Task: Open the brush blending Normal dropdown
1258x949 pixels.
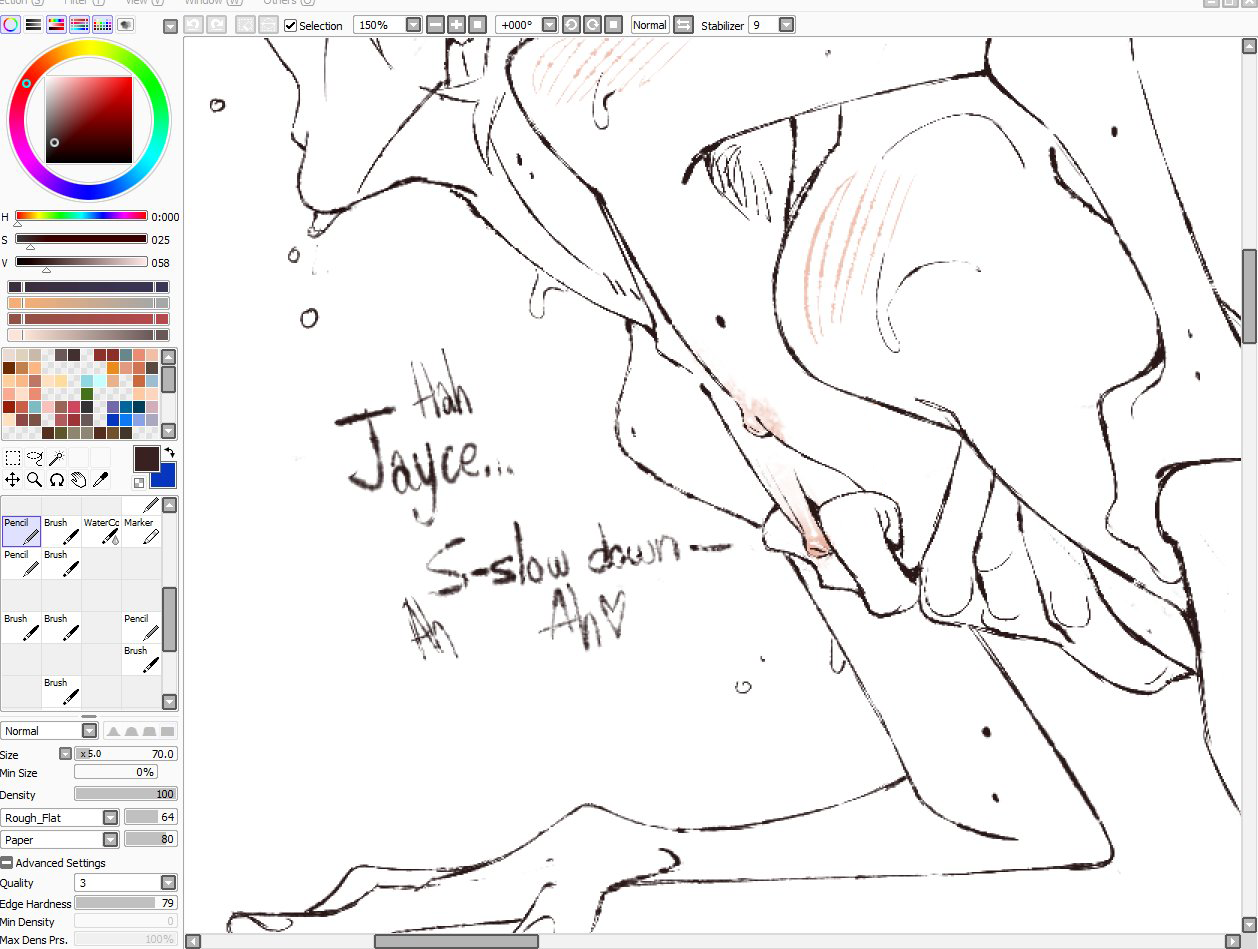Action: pos(89,731)
